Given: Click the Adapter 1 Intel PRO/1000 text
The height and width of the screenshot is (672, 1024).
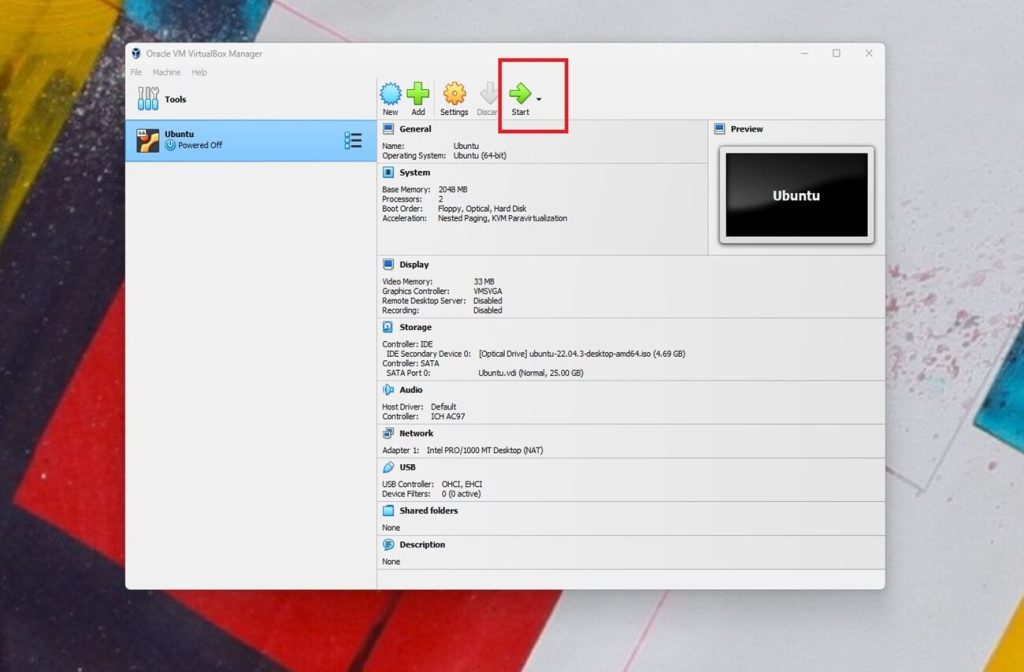Looking at the screenshot, I should (x=485, y=451).
